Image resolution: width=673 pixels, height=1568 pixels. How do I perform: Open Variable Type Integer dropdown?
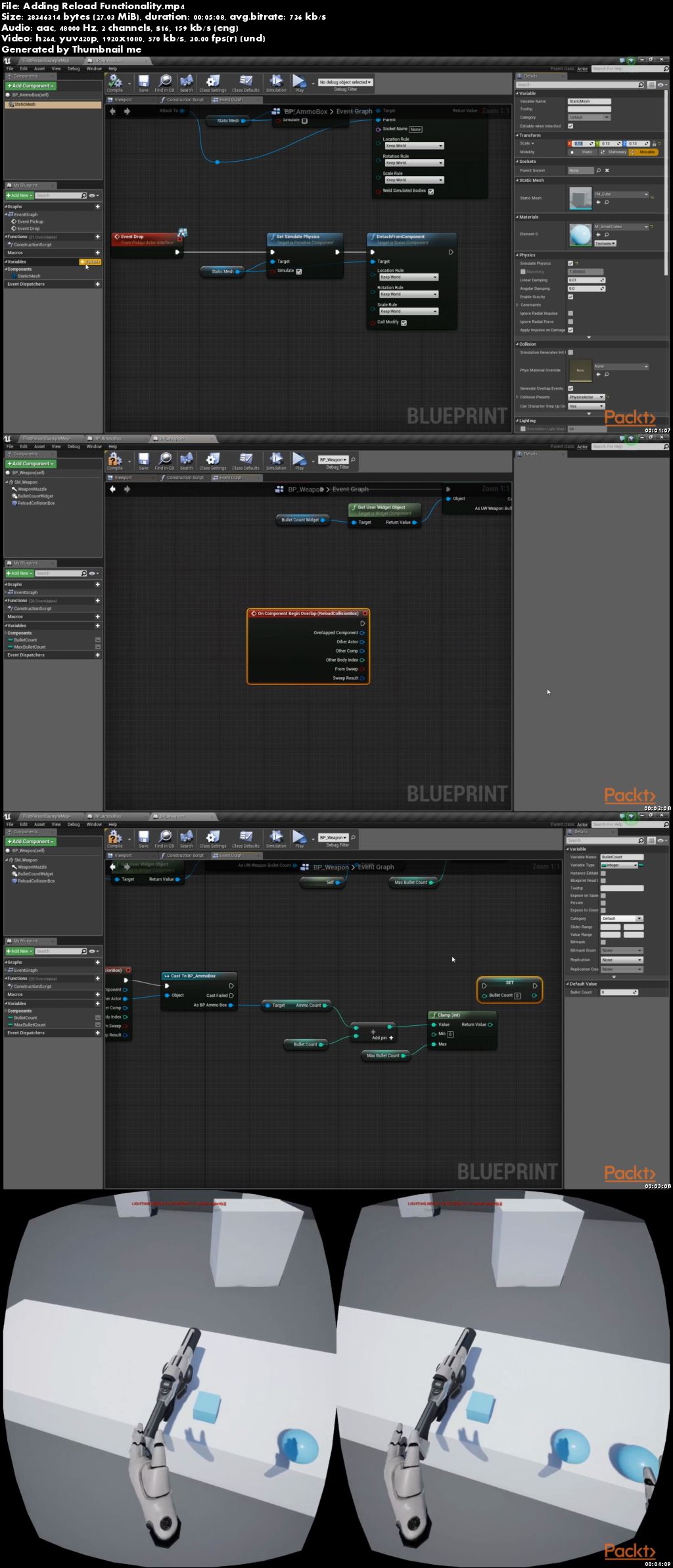pos(620,865)
